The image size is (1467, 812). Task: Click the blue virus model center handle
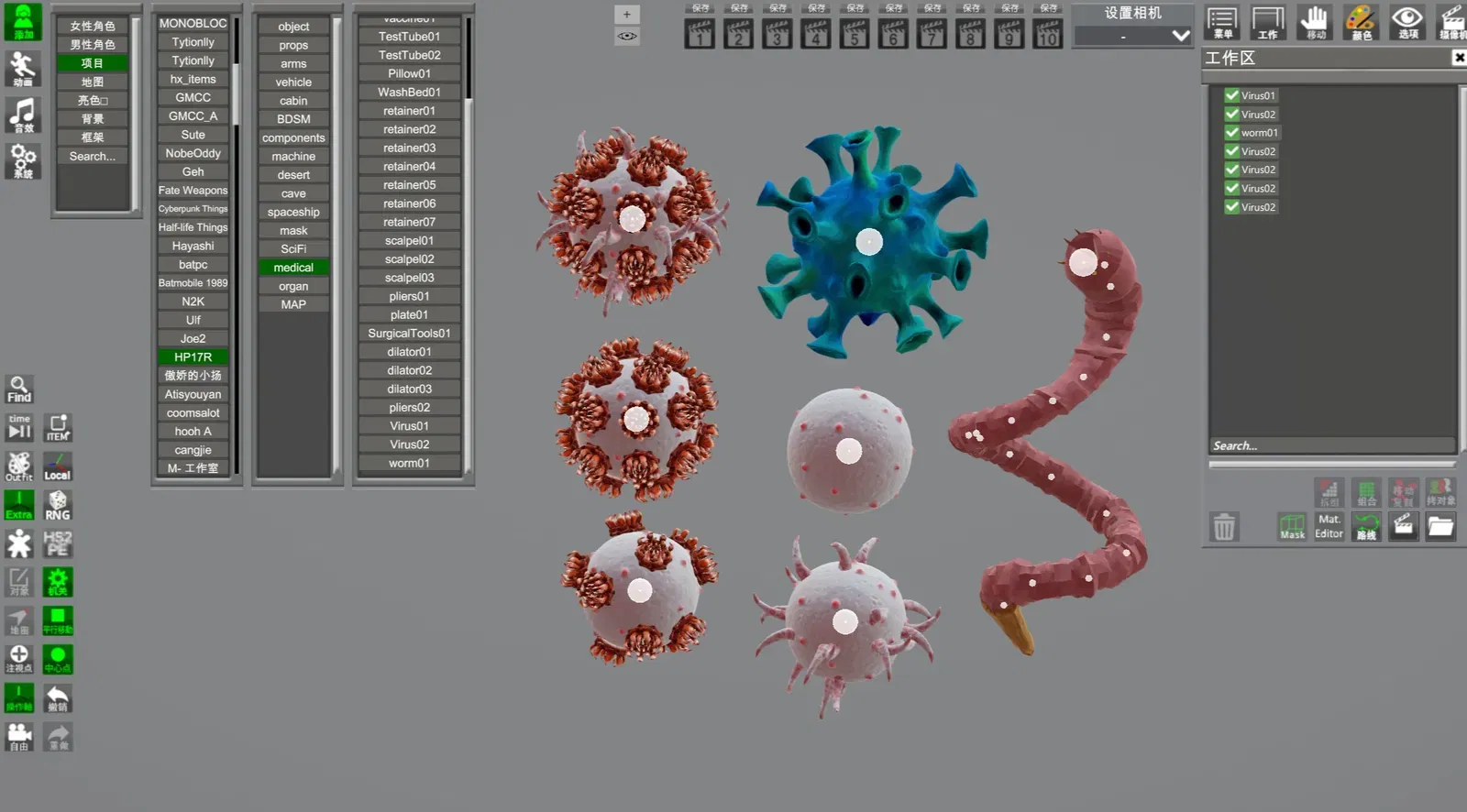pyautogui.click(x=869, y=242)
